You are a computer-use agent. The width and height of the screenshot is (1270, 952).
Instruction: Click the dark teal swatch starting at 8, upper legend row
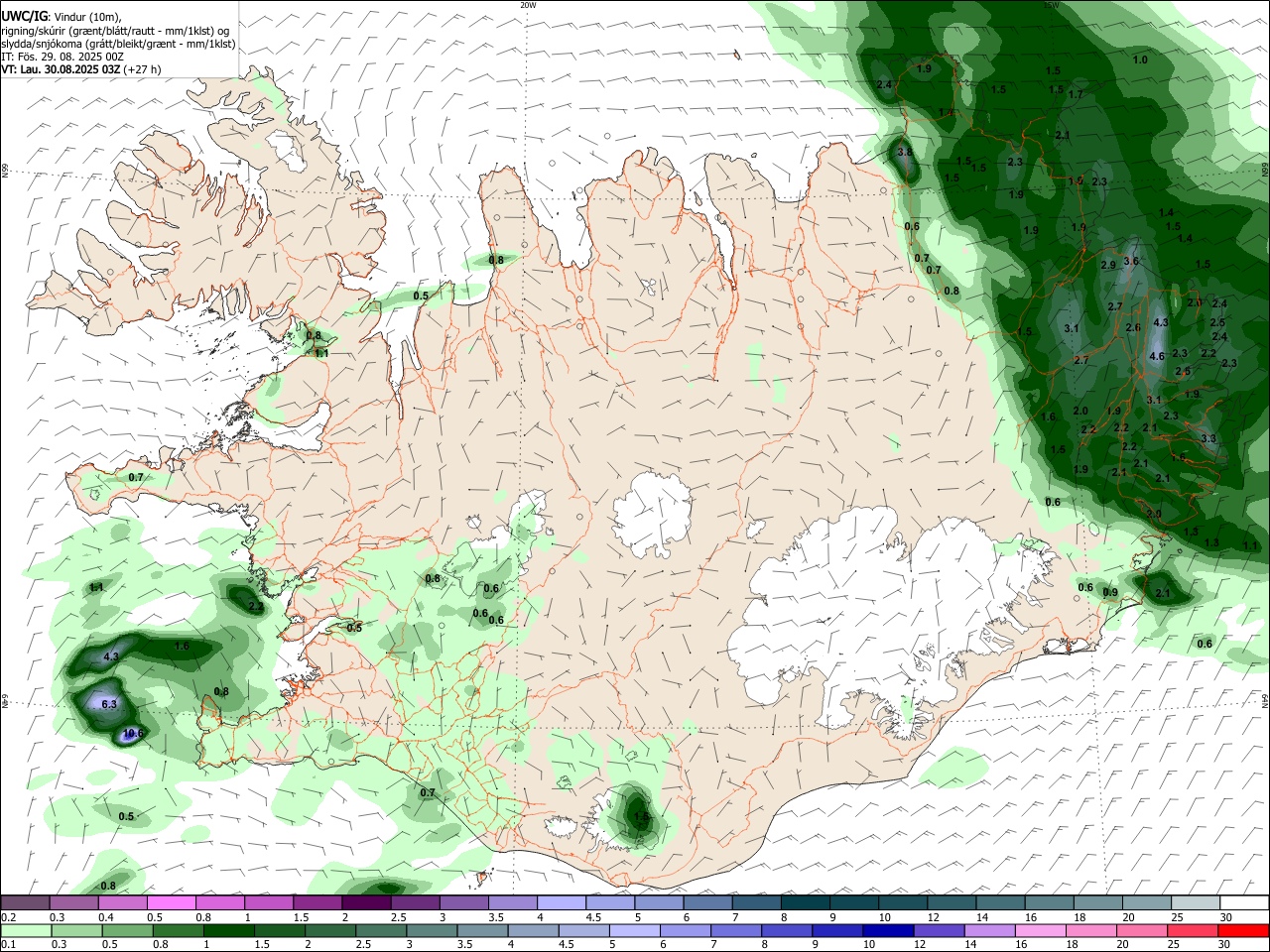click(806, 902)
